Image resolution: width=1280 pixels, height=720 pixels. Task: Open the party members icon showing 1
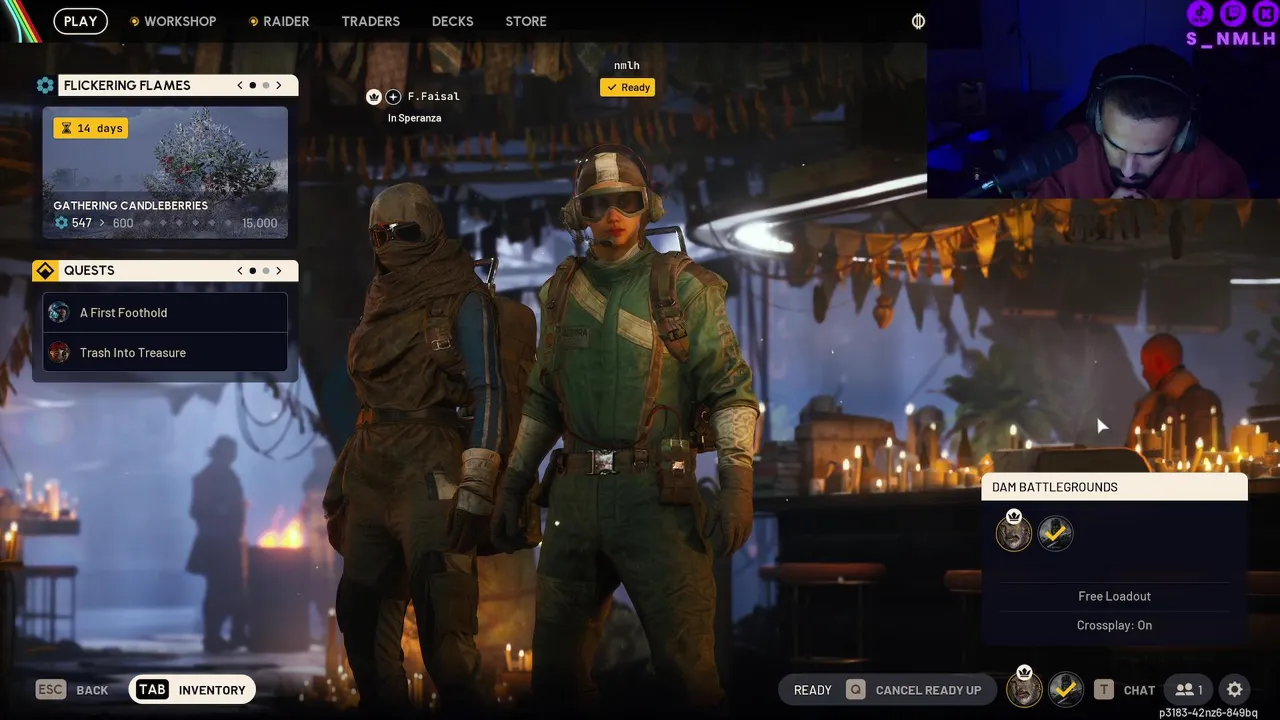[x=1189, y=690]
